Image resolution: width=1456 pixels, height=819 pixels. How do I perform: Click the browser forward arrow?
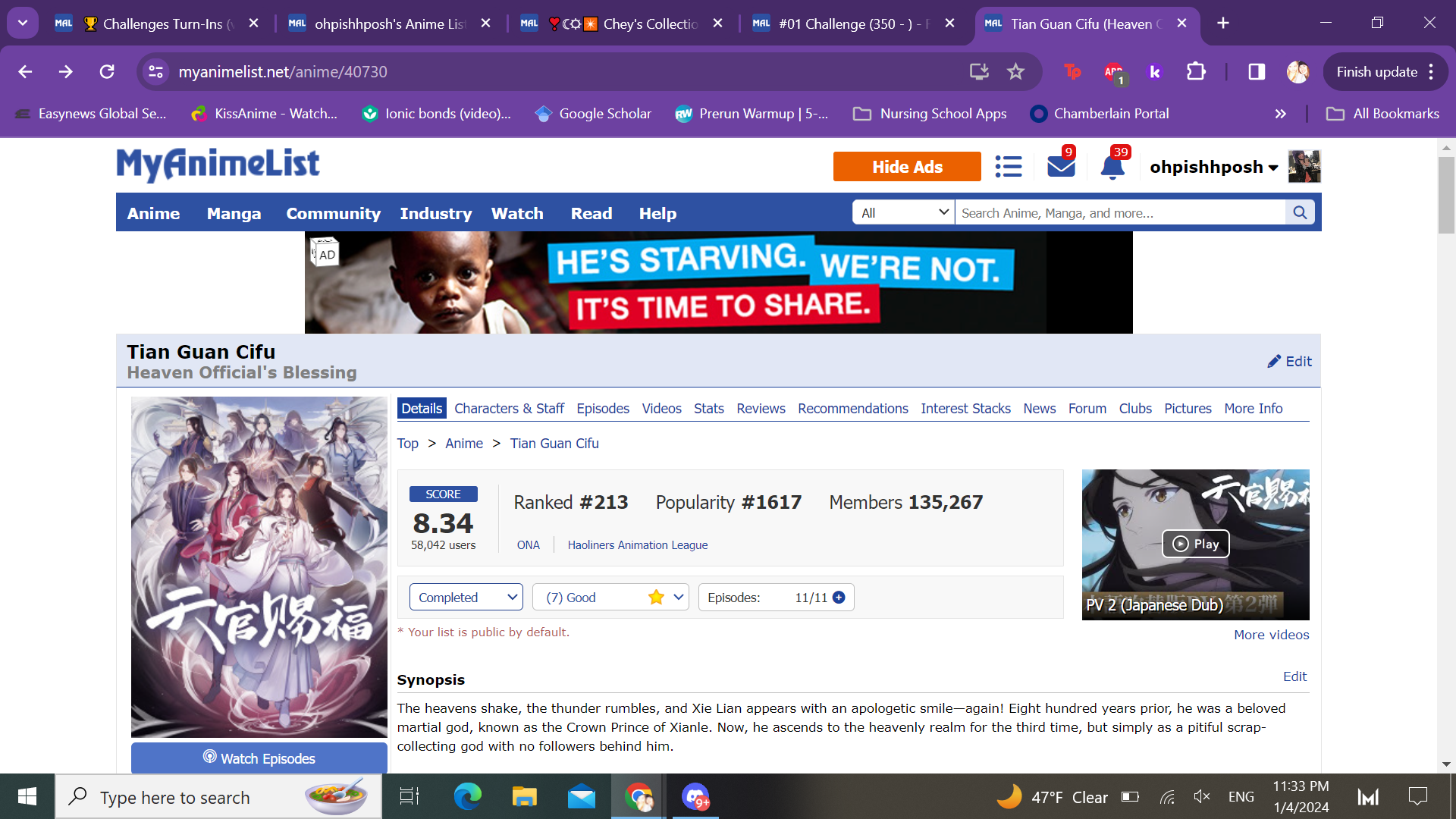[66, 71]
